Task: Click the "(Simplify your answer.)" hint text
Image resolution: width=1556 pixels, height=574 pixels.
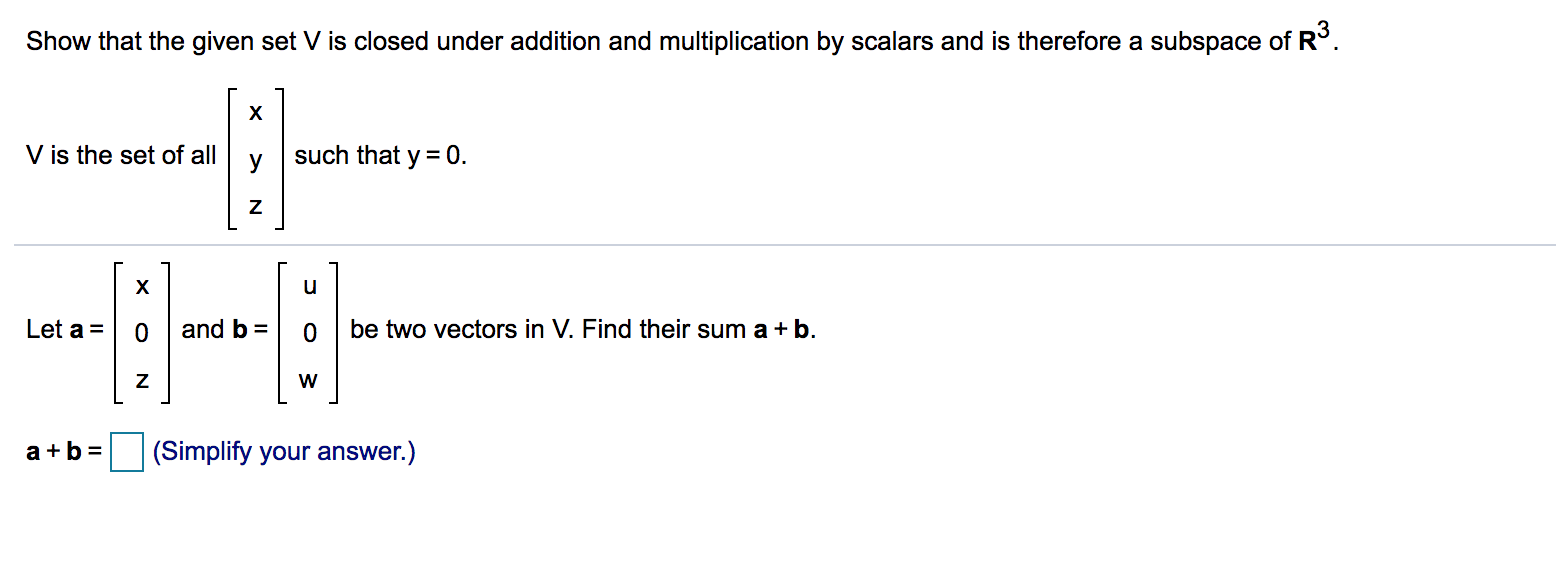Action: pos(284,452)
